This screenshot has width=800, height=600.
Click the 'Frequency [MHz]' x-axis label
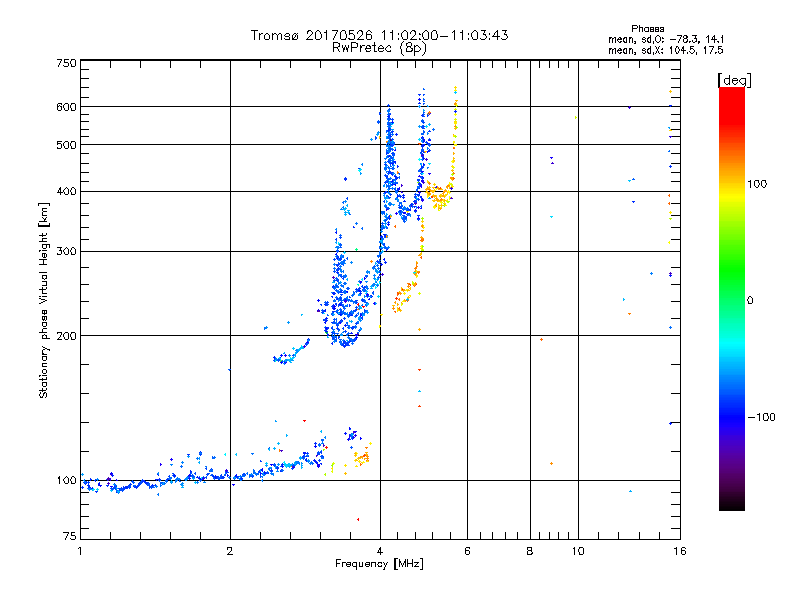(x=379, y=564)
